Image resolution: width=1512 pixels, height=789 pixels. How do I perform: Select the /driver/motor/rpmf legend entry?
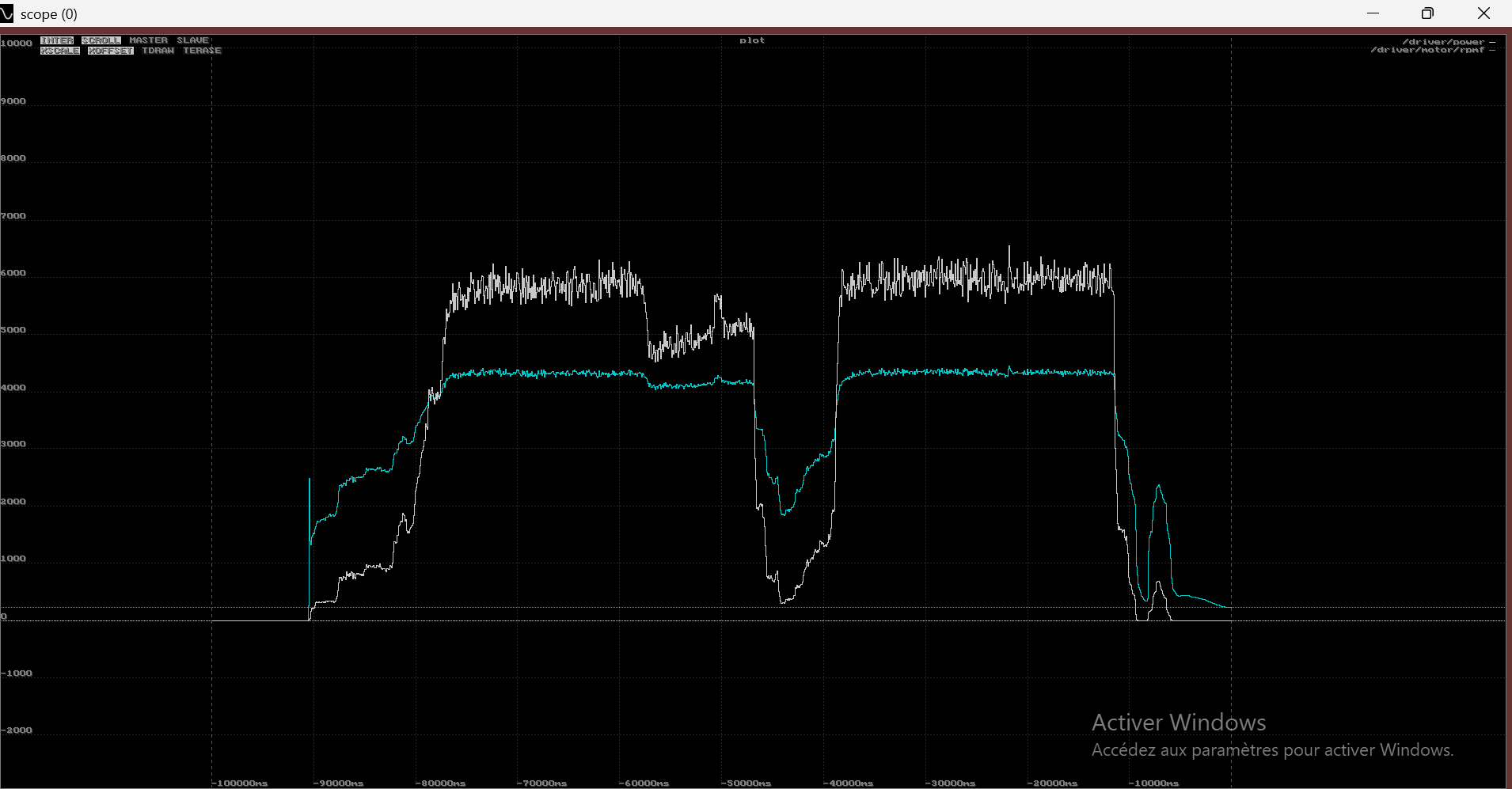point(1427,50)
